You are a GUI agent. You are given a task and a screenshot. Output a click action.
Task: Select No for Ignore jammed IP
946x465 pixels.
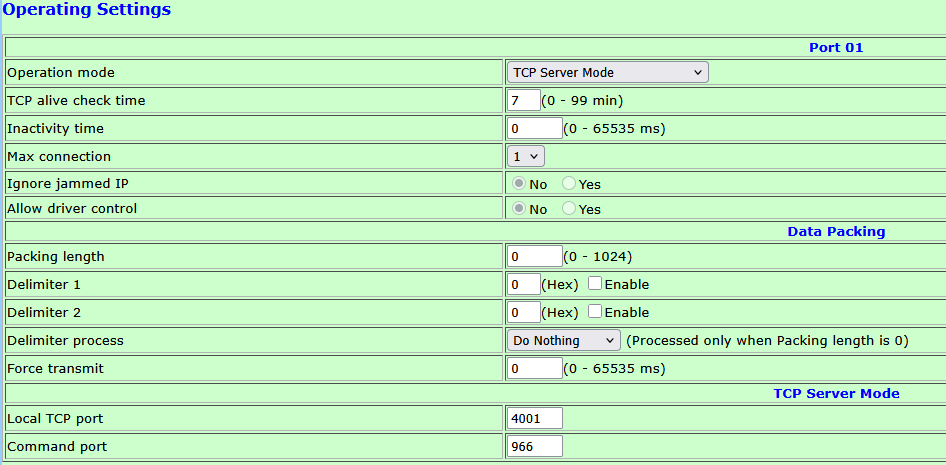(519, 184)
